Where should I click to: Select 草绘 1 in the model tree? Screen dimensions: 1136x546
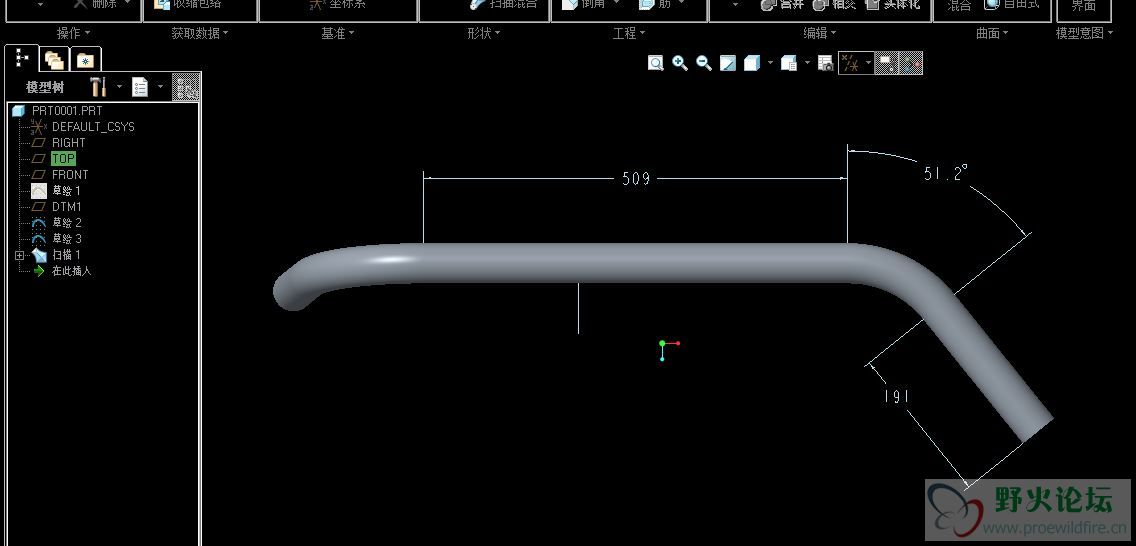pyautogui.click(x=66, y=190)
